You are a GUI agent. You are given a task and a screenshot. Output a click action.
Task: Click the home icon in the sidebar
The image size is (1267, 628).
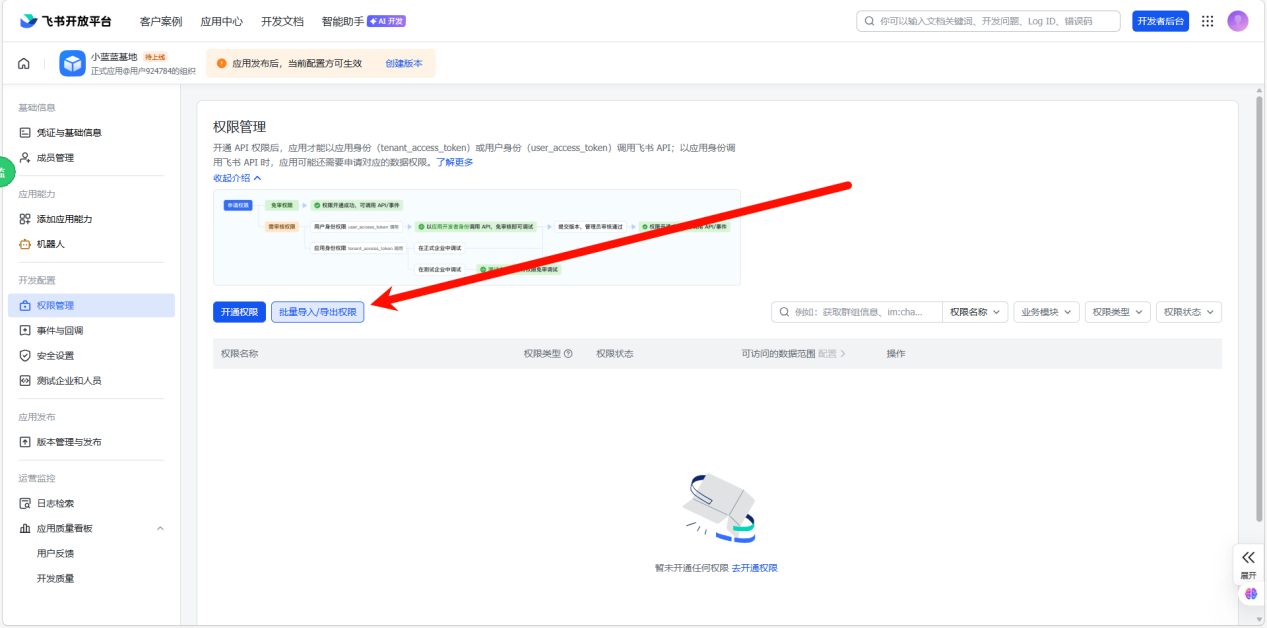[x=23, y=62]
